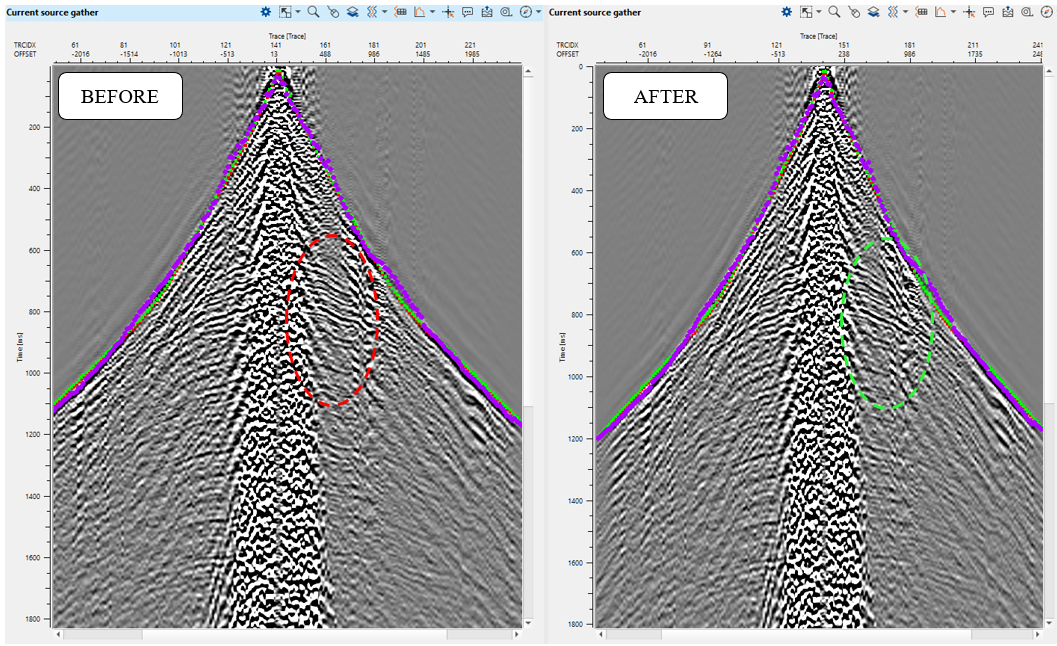Select the zoom magnifier in the right panel toolbar

click(834, 12)
